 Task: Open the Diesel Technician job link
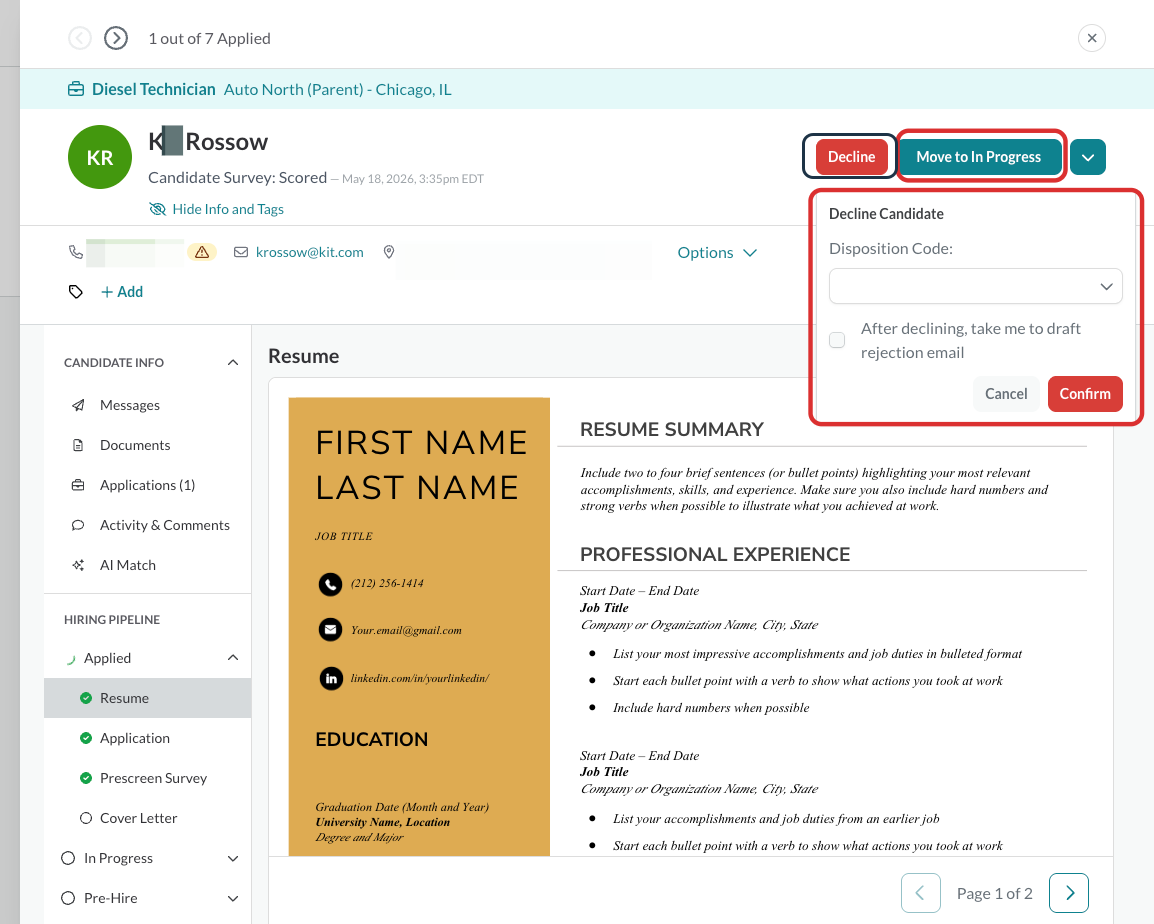point(154,89)
